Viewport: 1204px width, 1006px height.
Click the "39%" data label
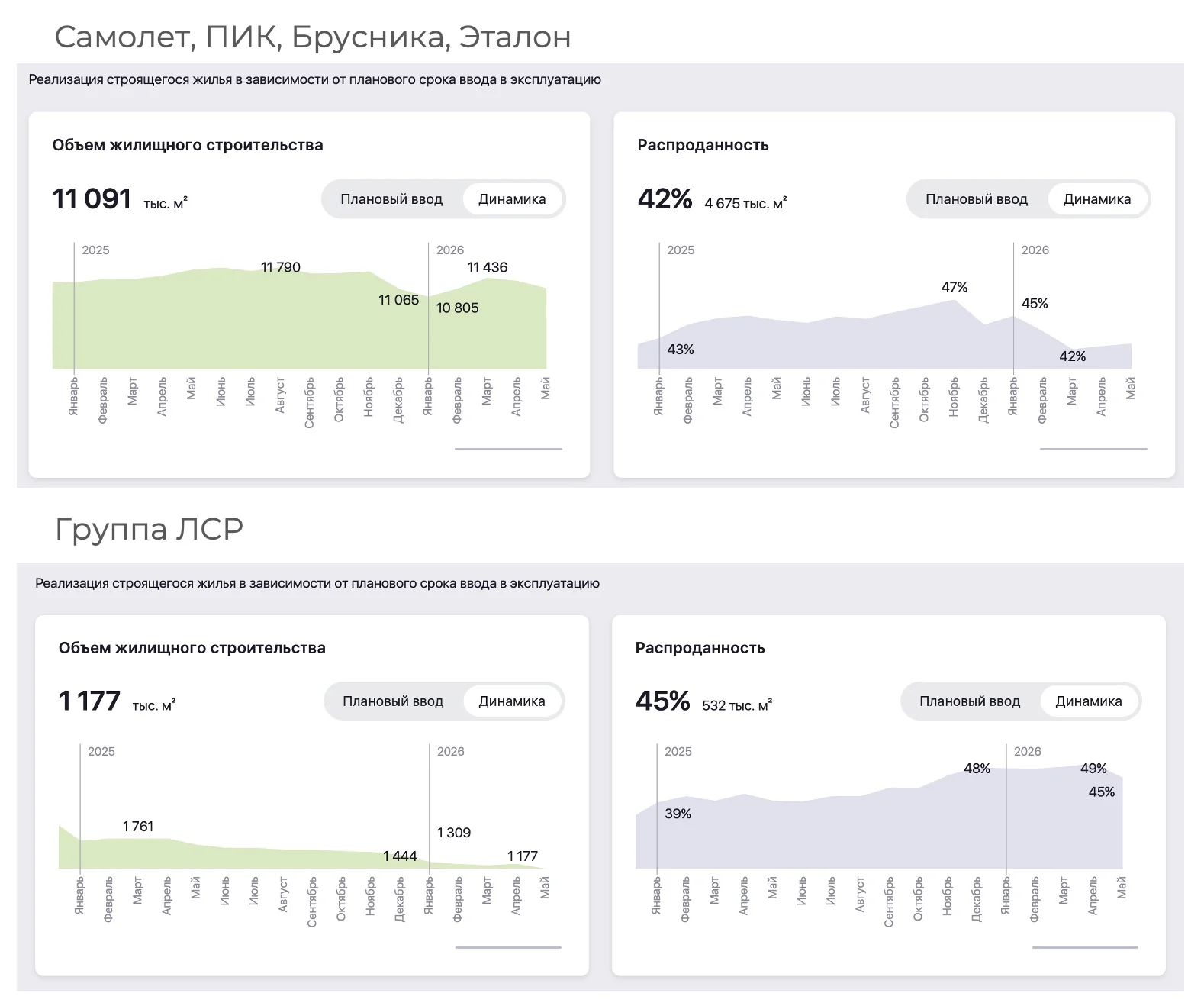point(678,814)
